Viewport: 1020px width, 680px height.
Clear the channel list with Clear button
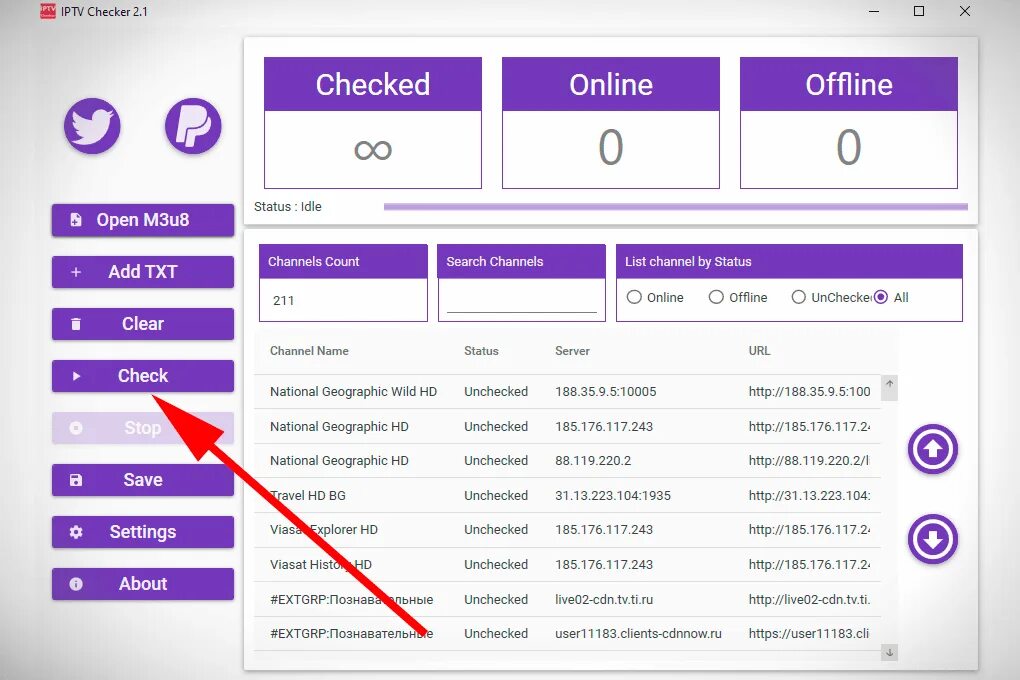click(x=143, y=324)
